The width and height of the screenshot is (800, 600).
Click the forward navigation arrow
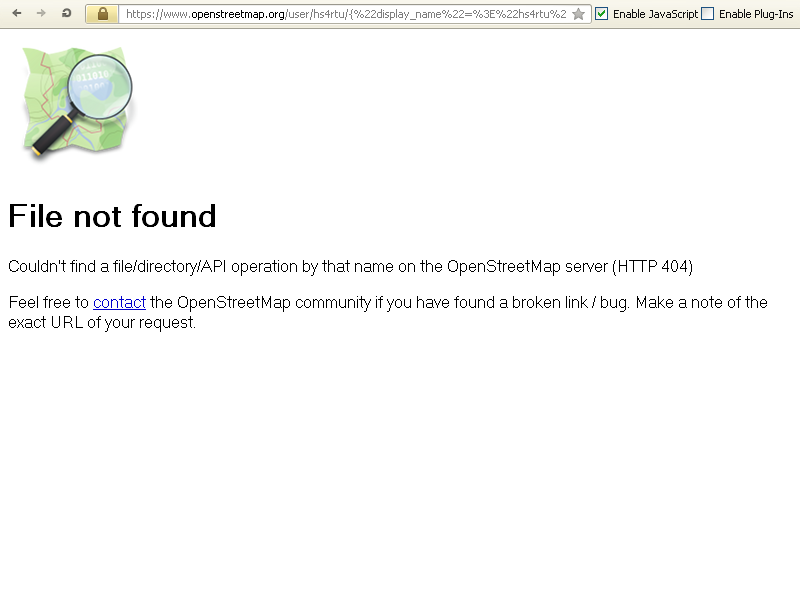point(41,13)
